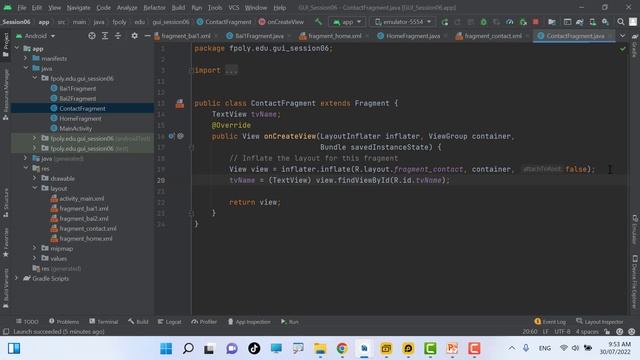Expand the manifests folder

click(x=26, y=58)
